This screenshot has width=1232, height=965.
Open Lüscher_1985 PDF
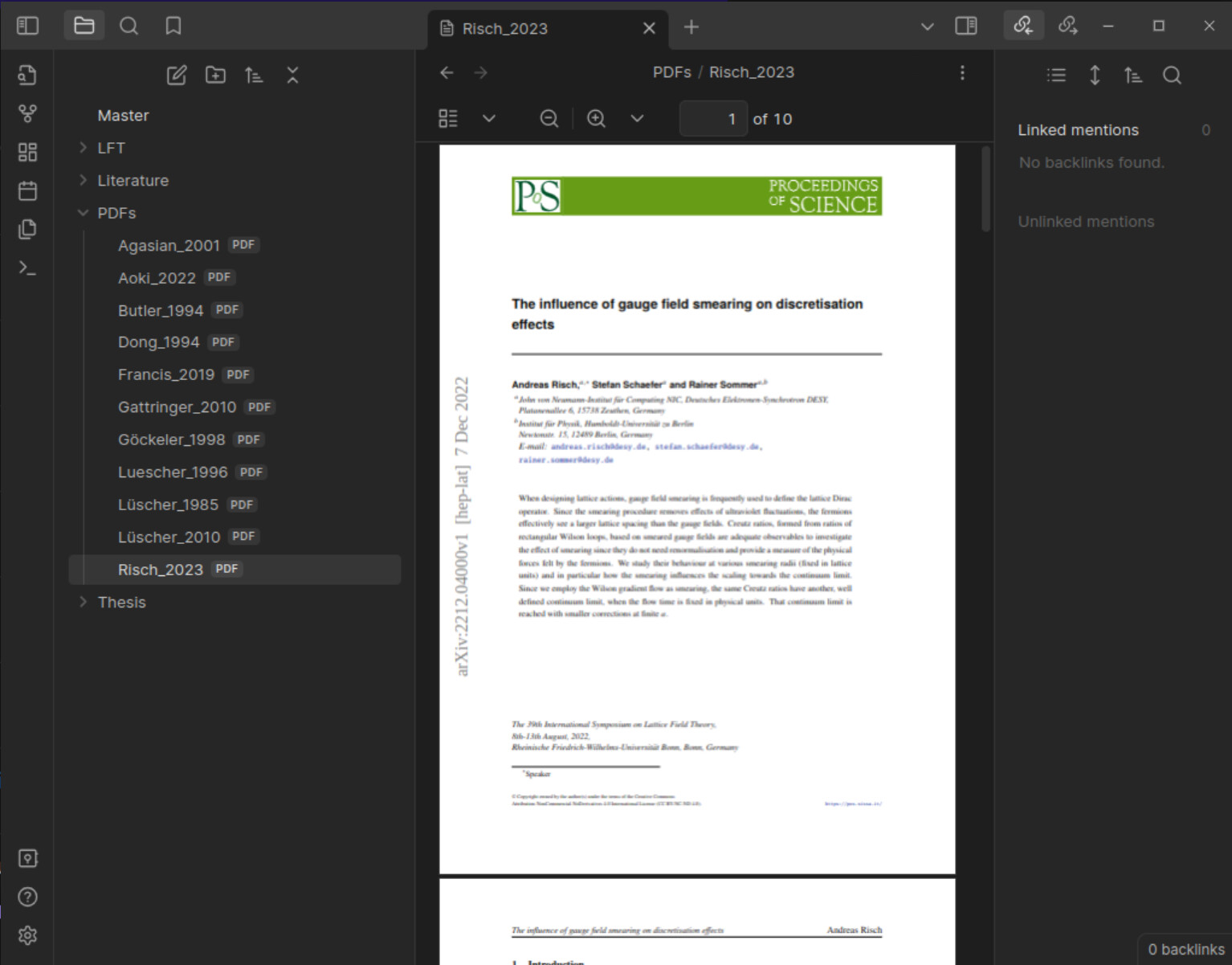pos(235,505)
